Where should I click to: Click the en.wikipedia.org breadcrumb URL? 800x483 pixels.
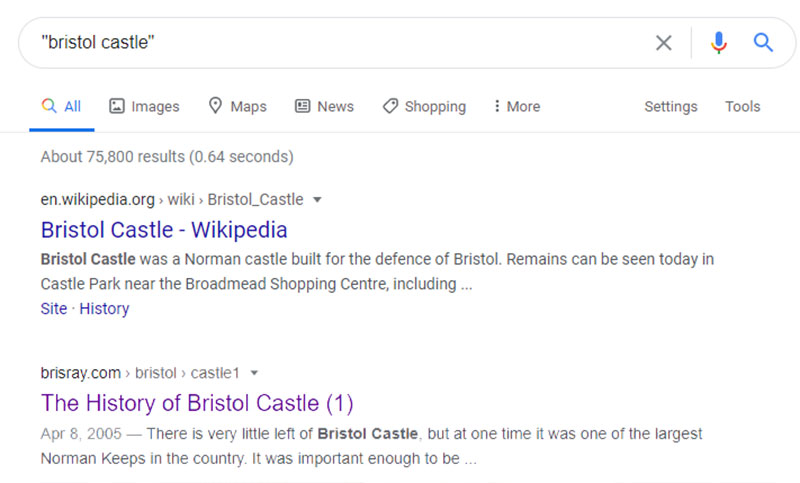coord(172,199)
